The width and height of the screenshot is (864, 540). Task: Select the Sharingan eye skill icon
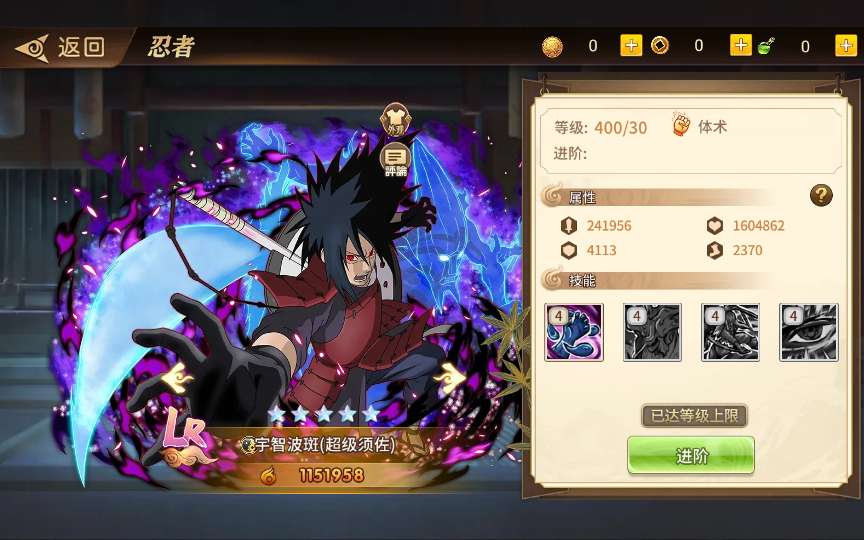[x=808, y=332]
